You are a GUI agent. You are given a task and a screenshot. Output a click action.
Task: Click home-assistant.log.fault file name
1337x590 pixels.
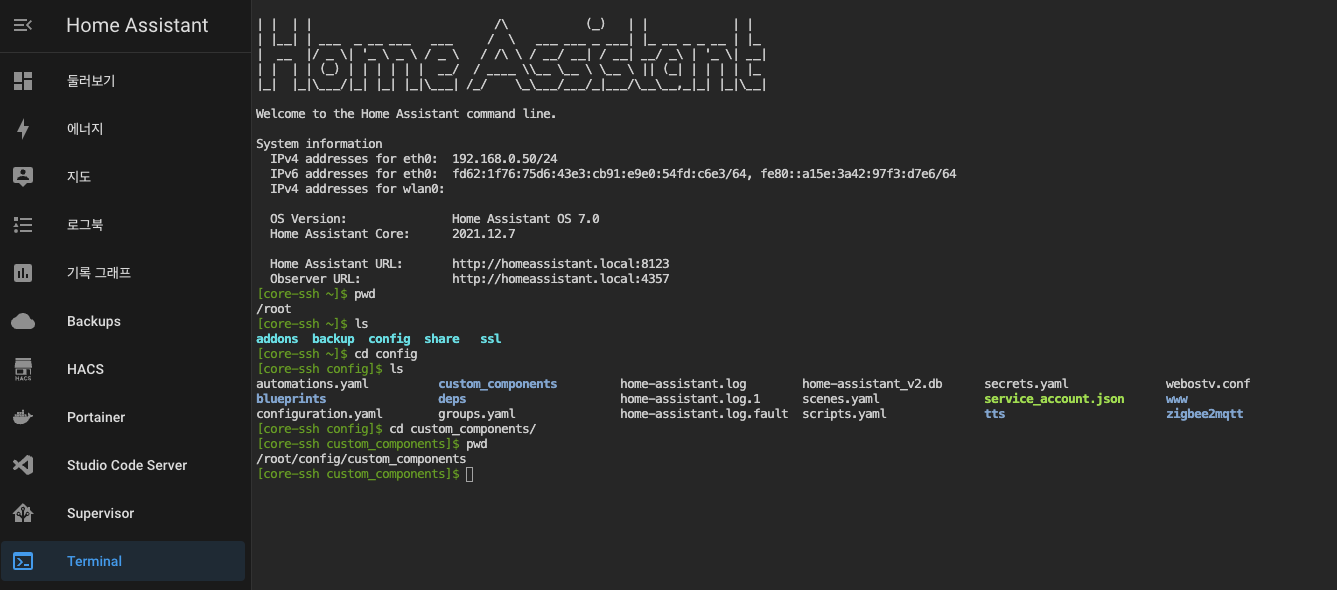(704, 414)
